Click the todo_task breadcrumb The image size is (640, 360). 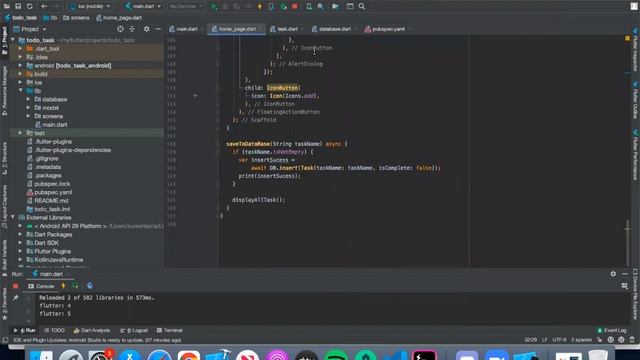point(21,18)
